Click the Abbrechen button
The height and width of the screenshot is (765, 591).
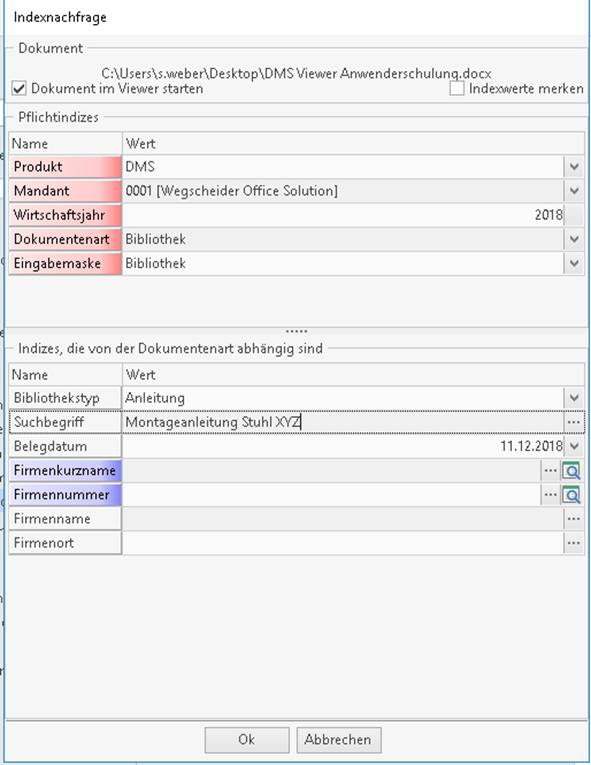[x=339, y=740]
